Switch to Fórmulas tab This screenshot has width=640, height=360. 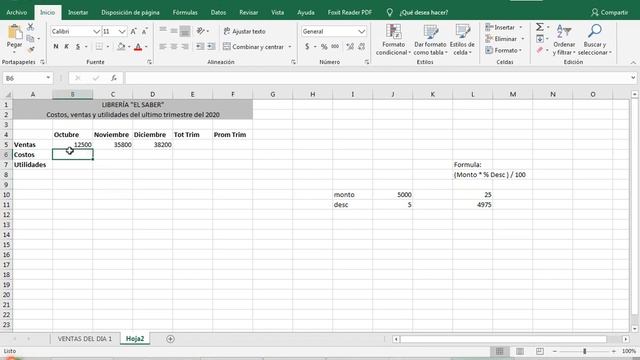[185, 12]
